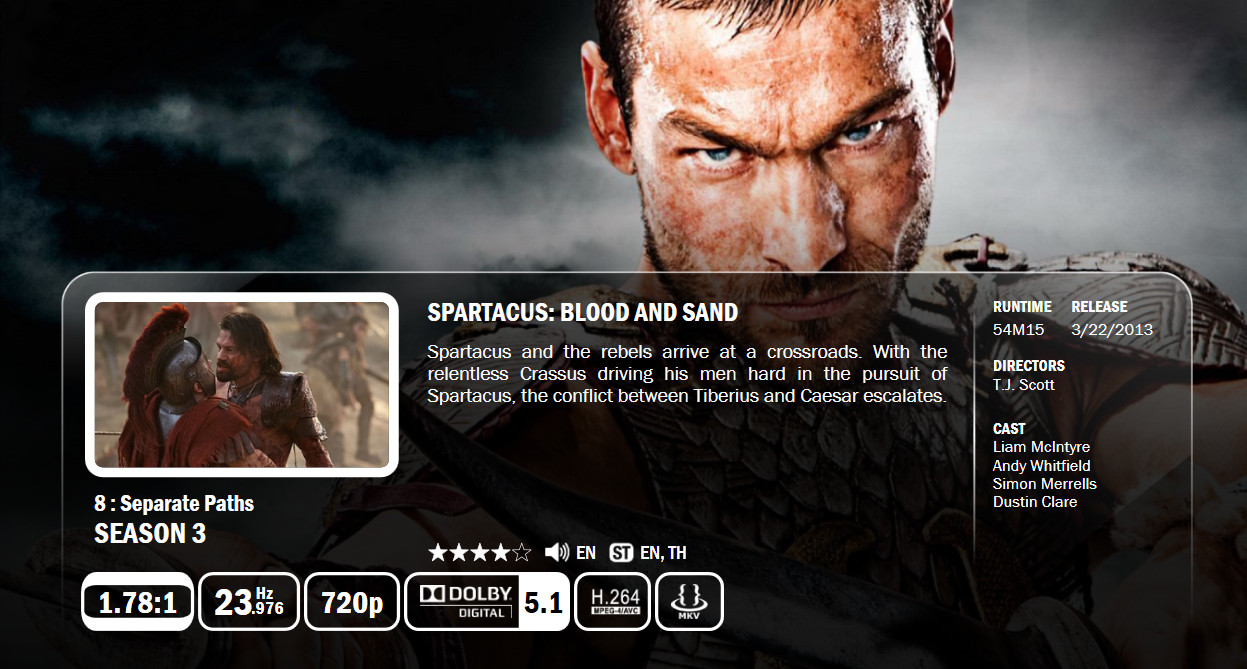The height and width of the screenshot is (669, 1247).
Task: Select the 23.976 Hz frame rate badge
Action: point(249,602)
